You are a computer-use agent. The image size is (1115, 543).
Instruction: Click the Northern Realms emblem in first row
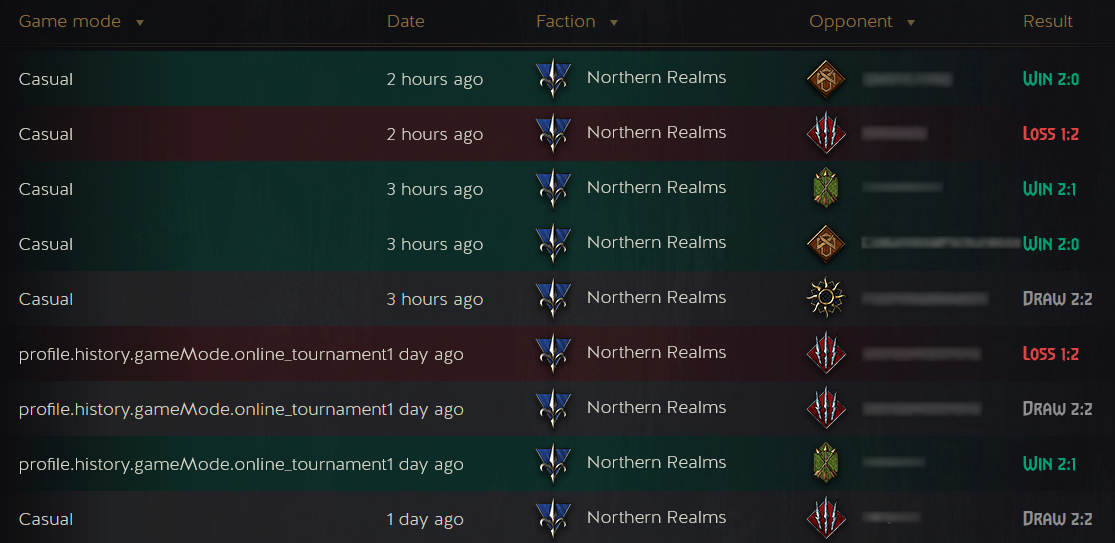tap(553, 78)
